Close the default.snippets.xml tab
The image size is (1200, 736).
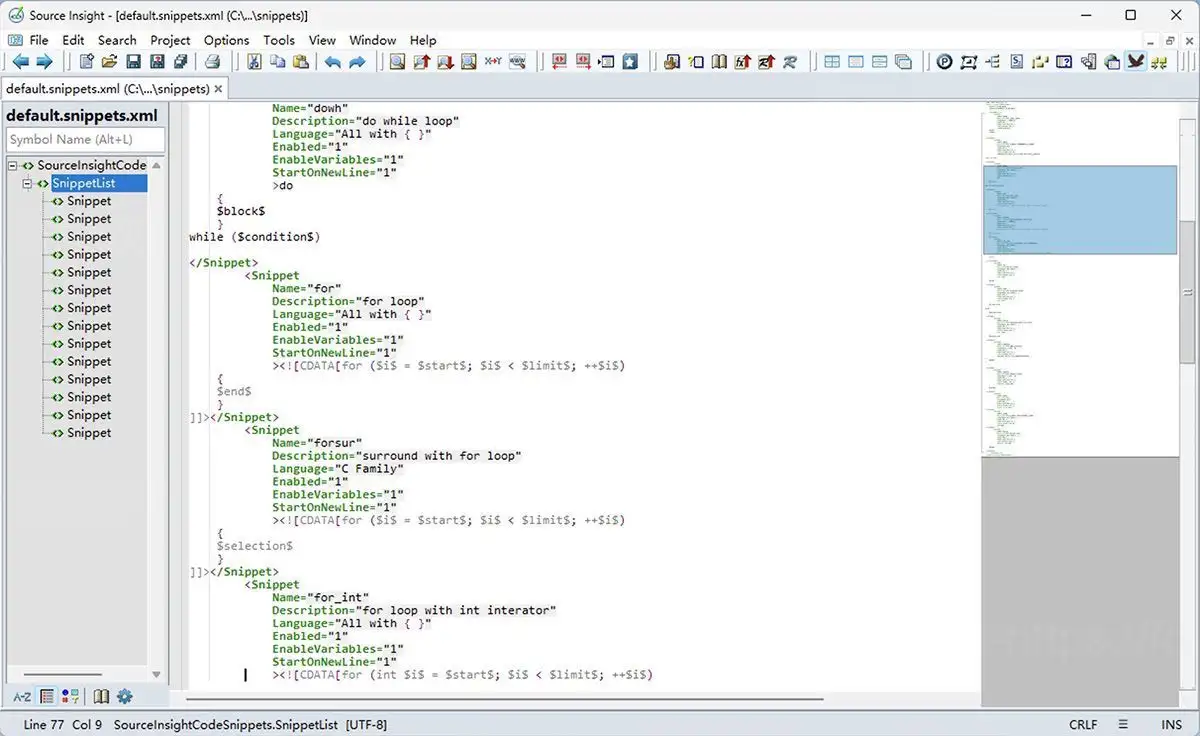(219, 89)
